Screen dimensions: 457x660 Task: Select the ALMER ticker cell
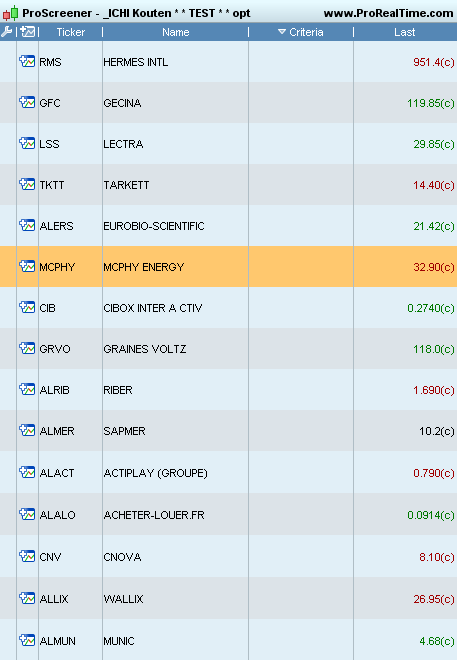pos(70,431)
